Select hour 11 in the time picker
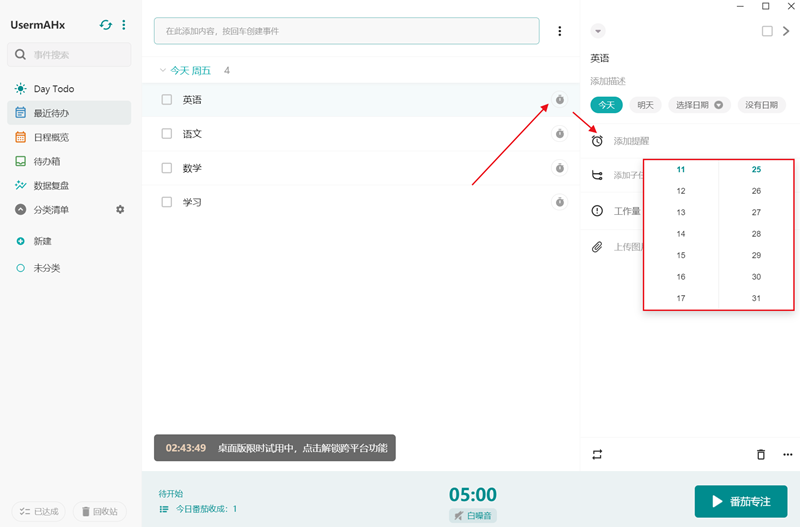Viewport: 800px width, 527px height. pyautogui.click(x=681, y=169)
